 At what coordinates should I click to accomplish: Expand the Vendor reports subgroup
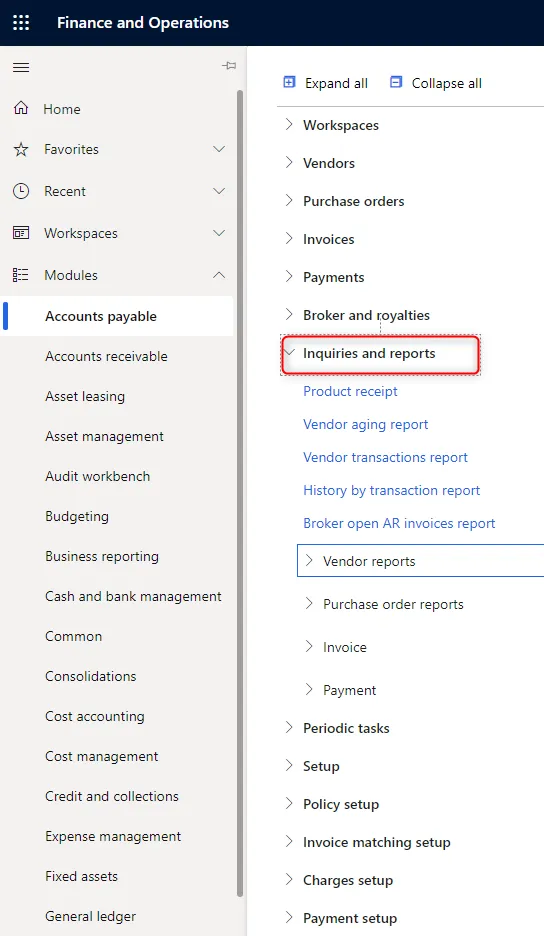309,561
